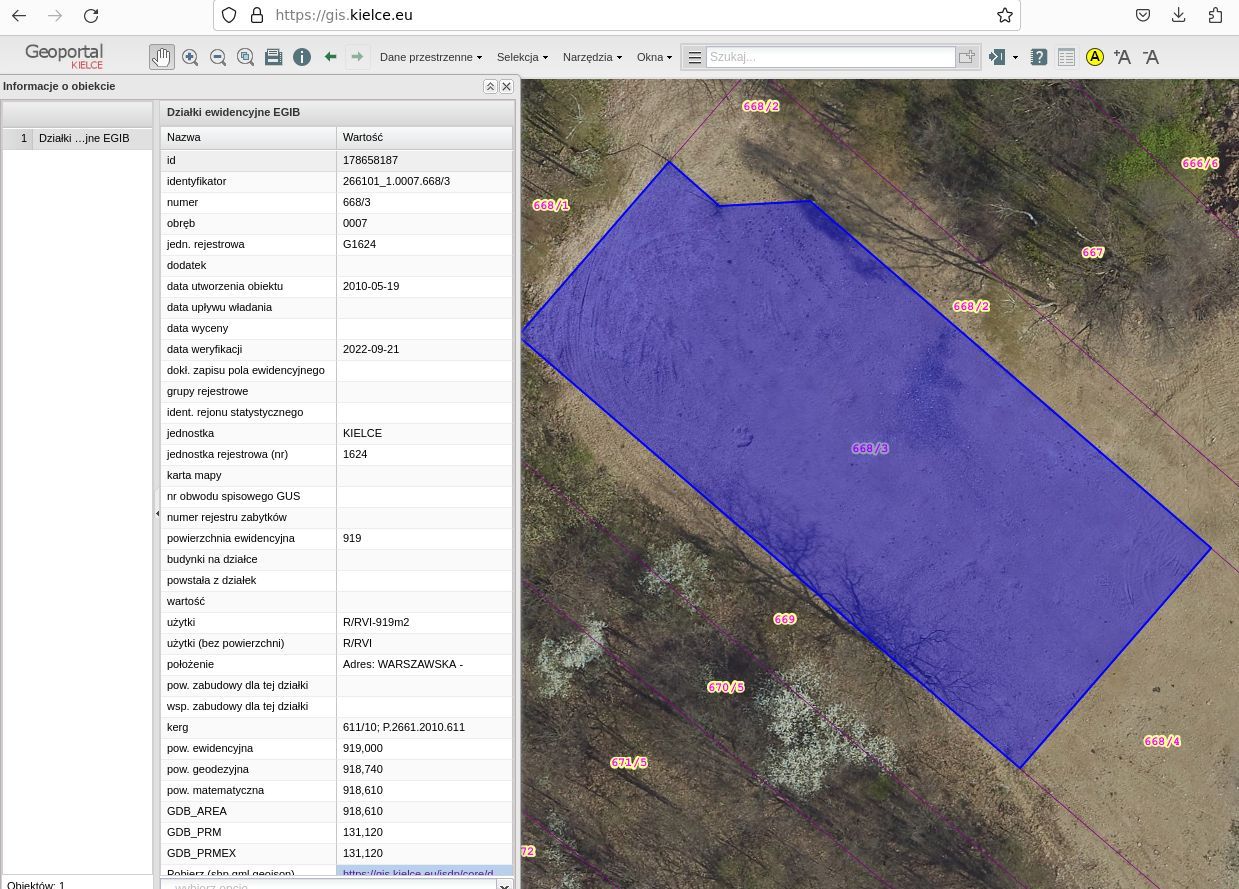This screenshot has width=1239, height=889.
Task: Go to previous map view arrow
Action: pyautogui.click(x=330, y=57)
